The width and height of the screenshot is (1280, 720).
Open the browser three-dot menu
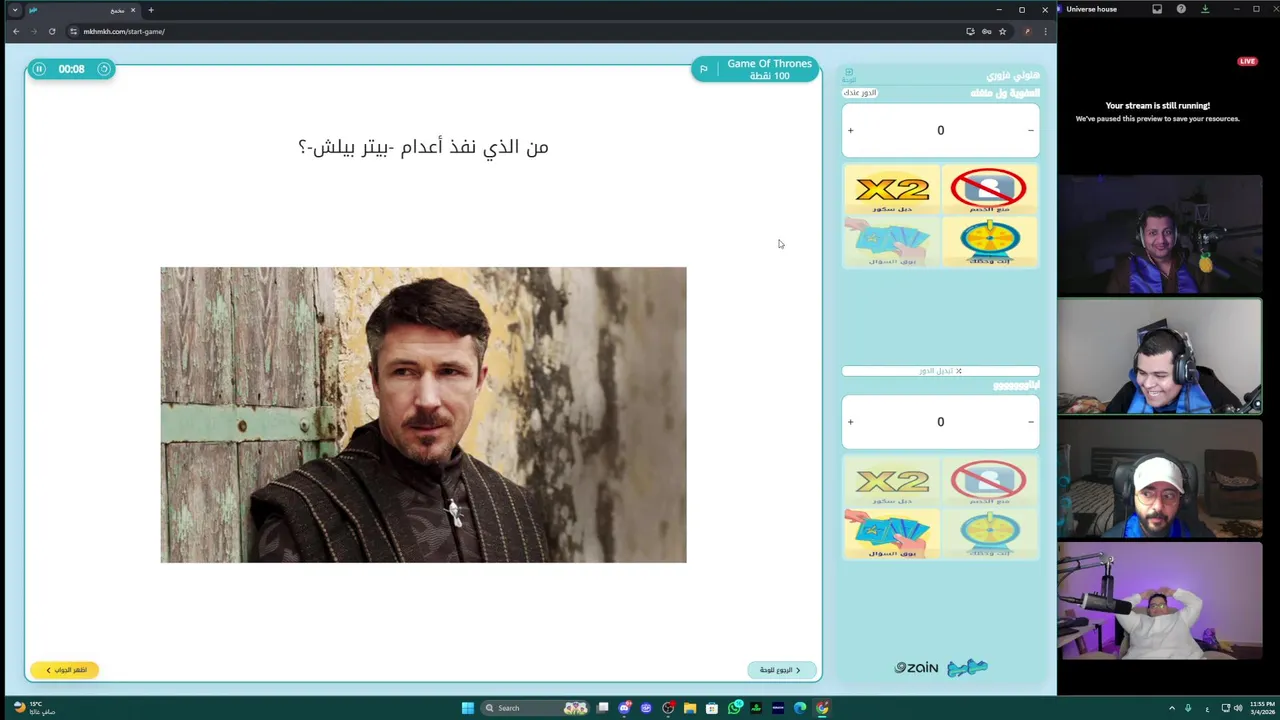click(1046, 31)
